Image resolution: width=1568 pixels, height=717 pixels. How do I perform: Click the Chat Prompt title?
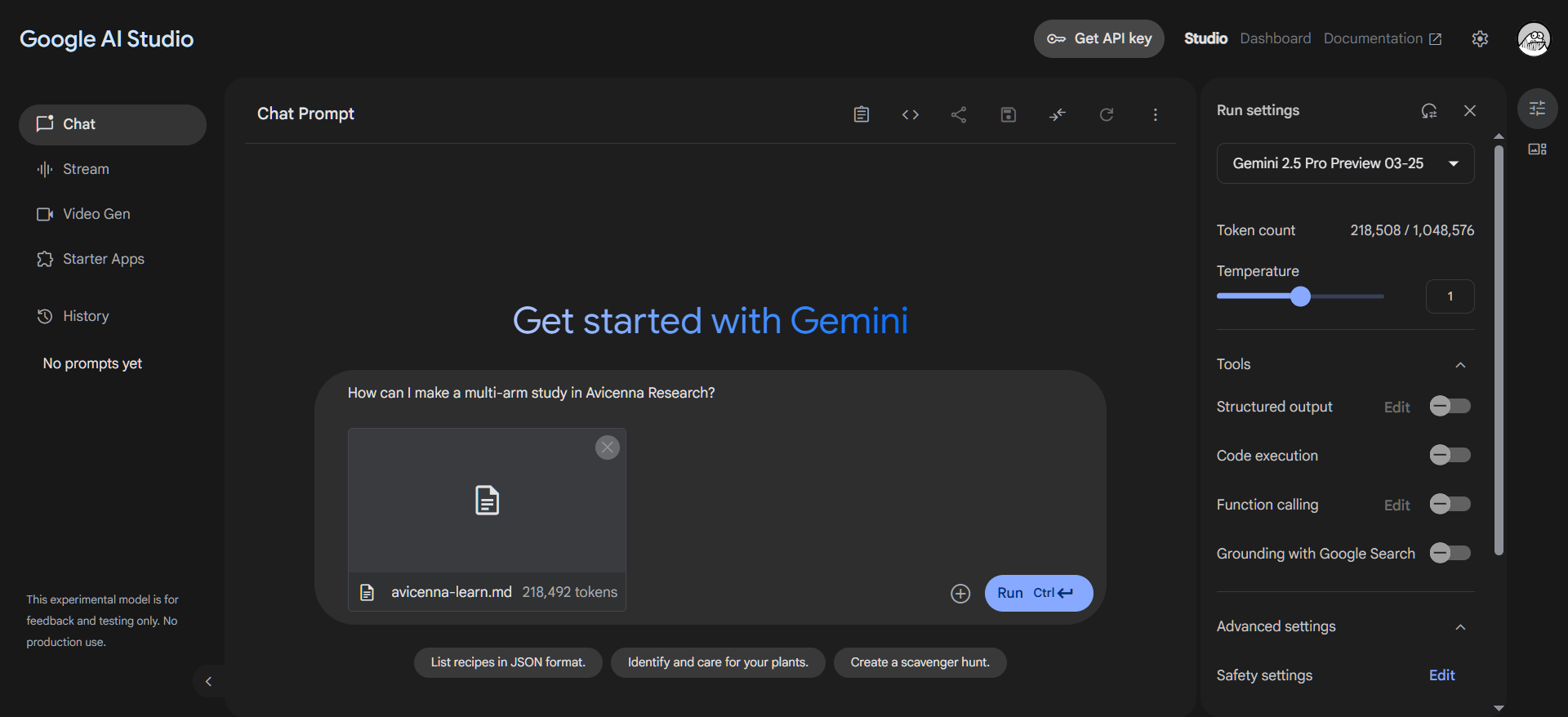pos(305,114)
